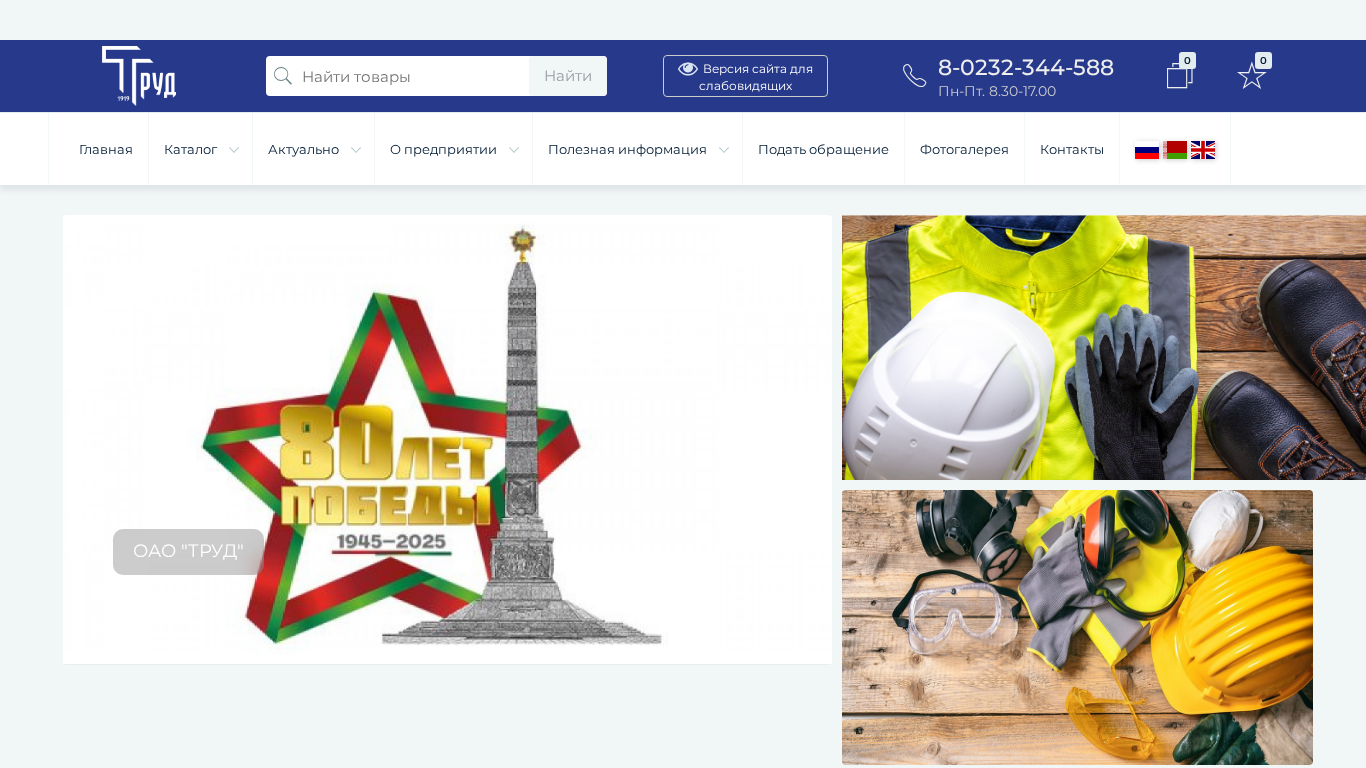Open the cart bag icon

pos(1180,75)
